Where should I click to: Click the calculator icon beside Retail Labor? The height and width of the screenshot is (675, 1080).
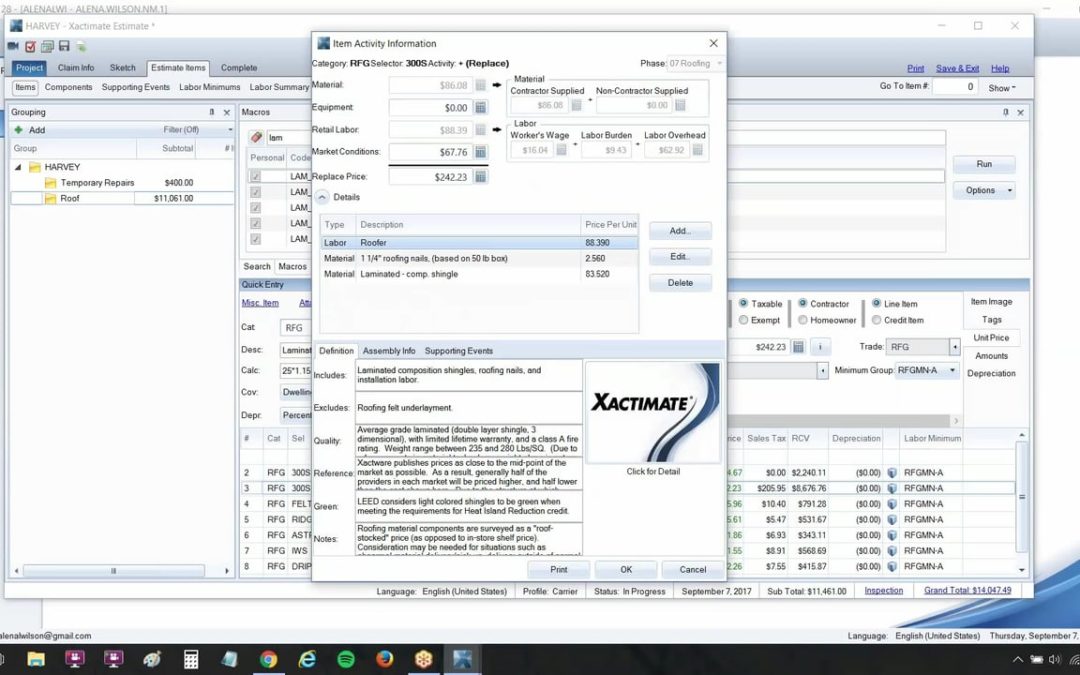pos(480,130)
